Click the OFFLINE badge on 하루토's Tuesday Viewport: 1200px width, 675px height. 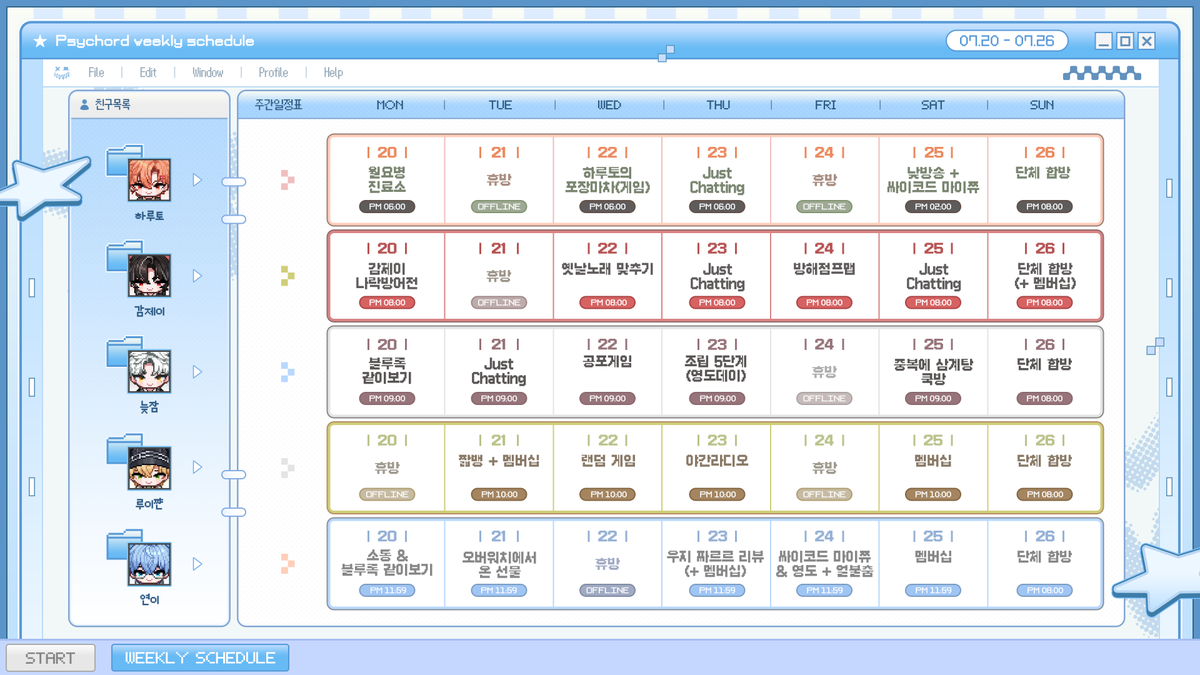coord(499,207)
